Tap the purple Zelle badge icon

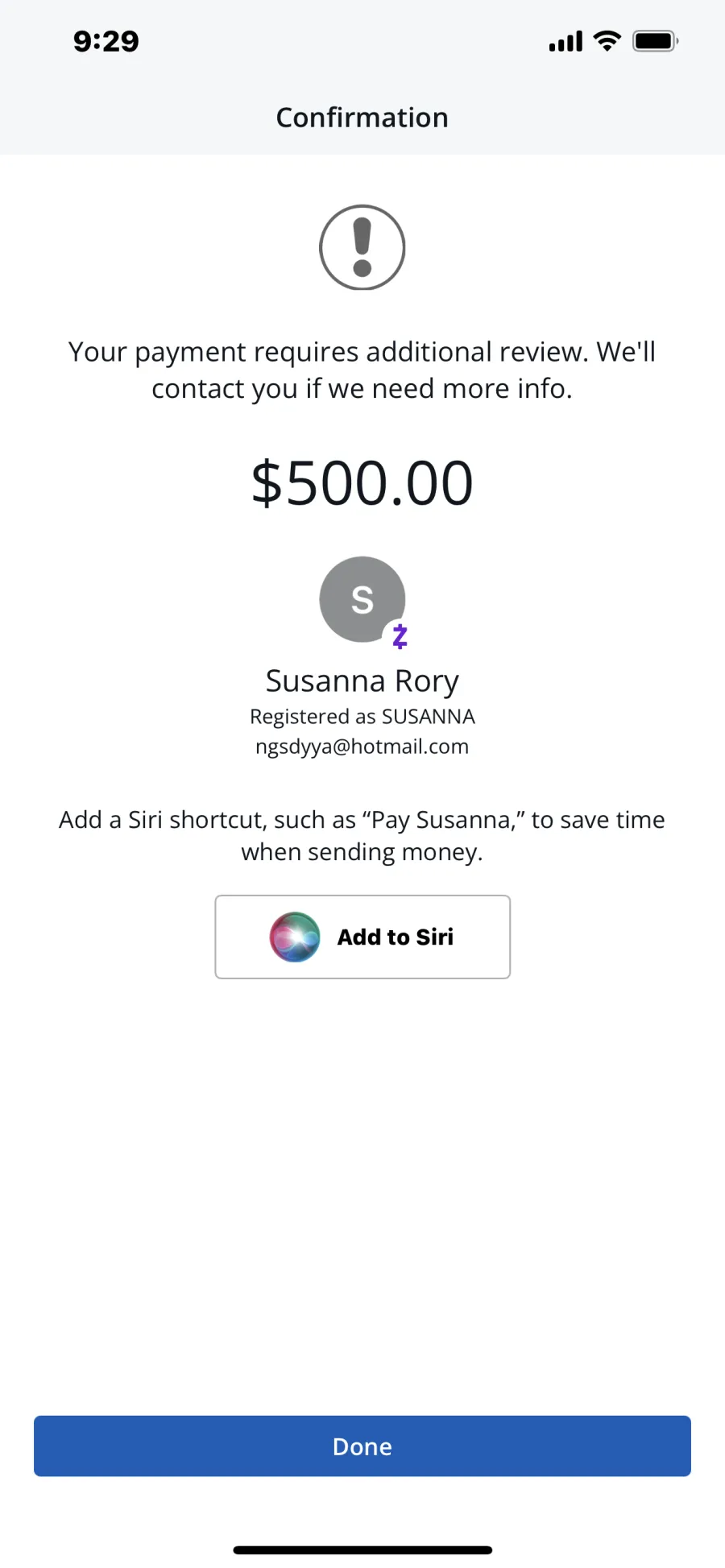coord(400,636)
